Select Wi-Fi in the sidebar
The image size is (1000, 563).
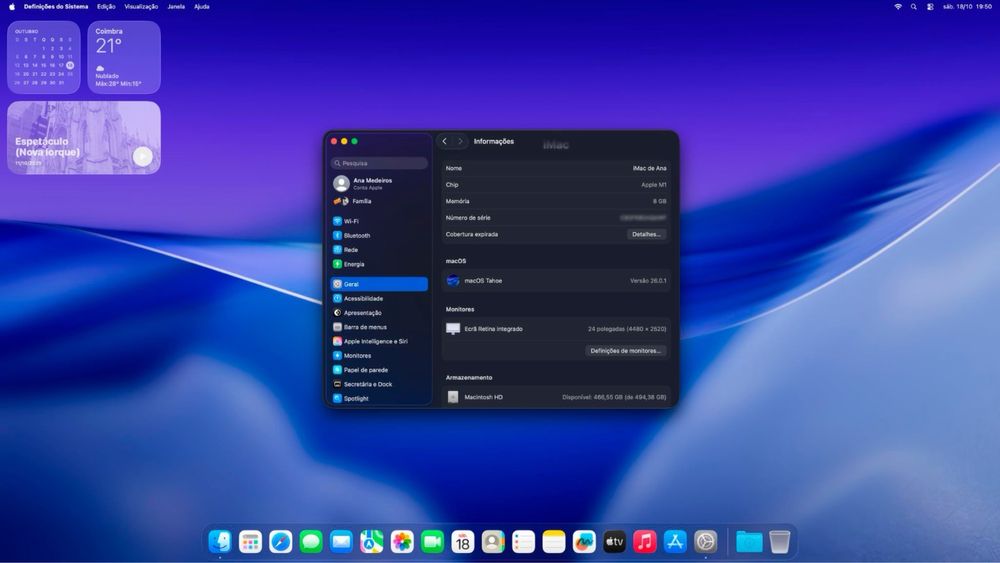(x=379, y=221)
